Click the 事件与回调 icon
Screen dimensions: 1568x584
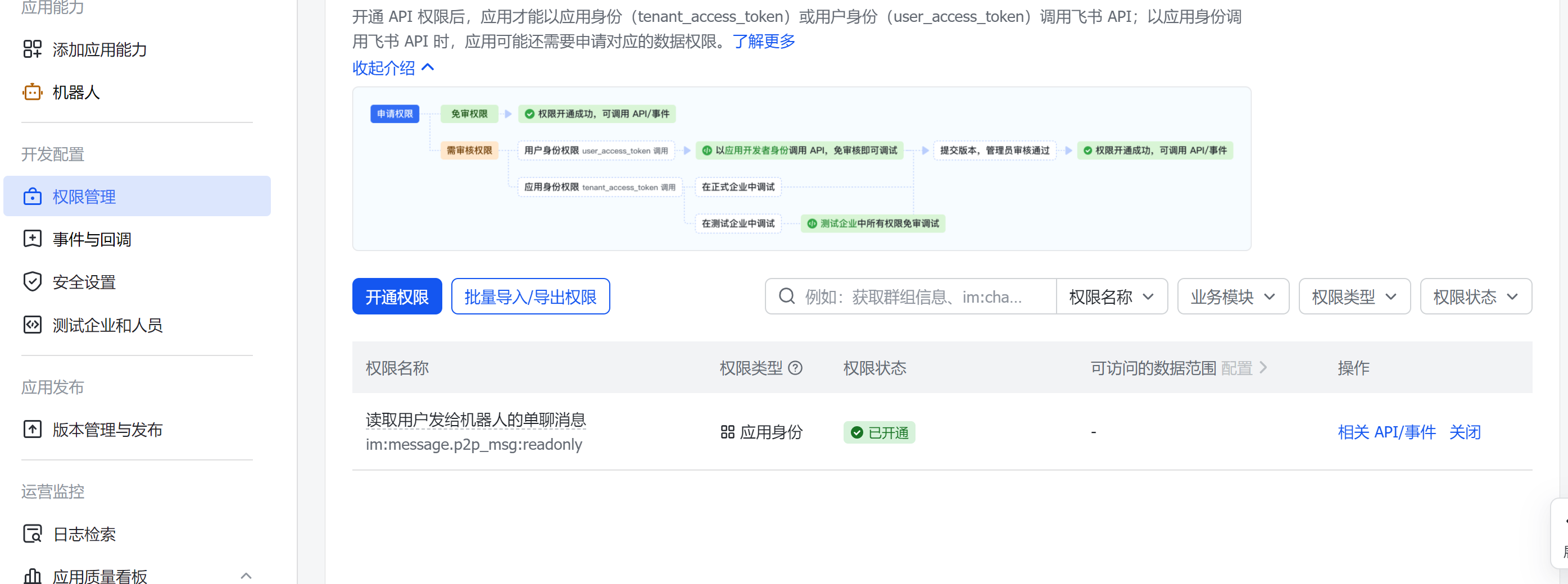pos(32,239)
